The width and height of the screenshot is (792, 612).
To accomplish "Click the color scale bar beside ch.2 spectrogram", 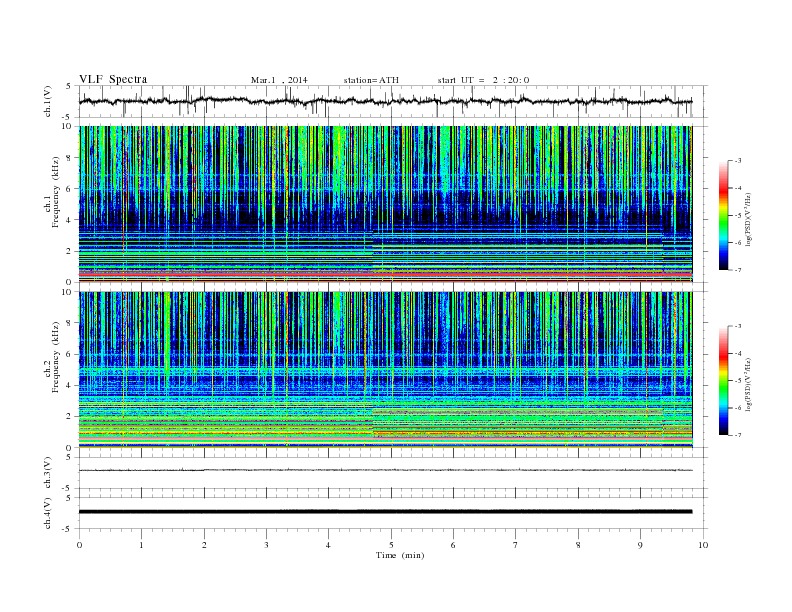I will pyautogui.click(x=723, y=380).
